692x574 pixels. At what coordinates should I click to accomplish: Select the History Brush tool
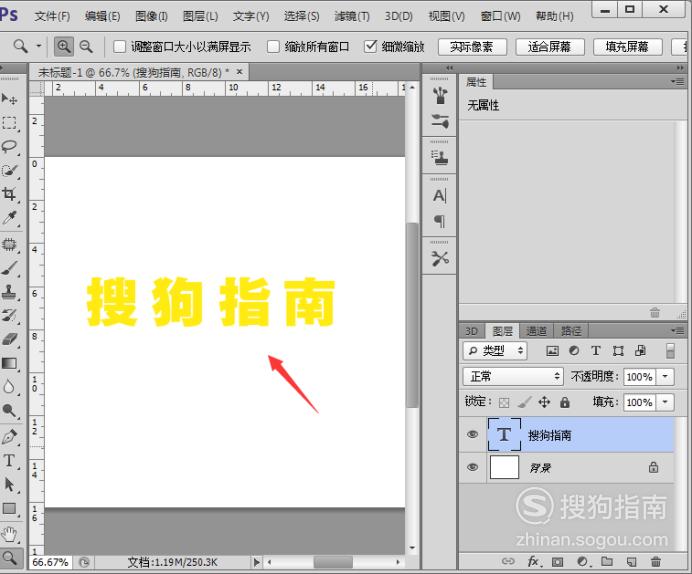coord(9,315)
